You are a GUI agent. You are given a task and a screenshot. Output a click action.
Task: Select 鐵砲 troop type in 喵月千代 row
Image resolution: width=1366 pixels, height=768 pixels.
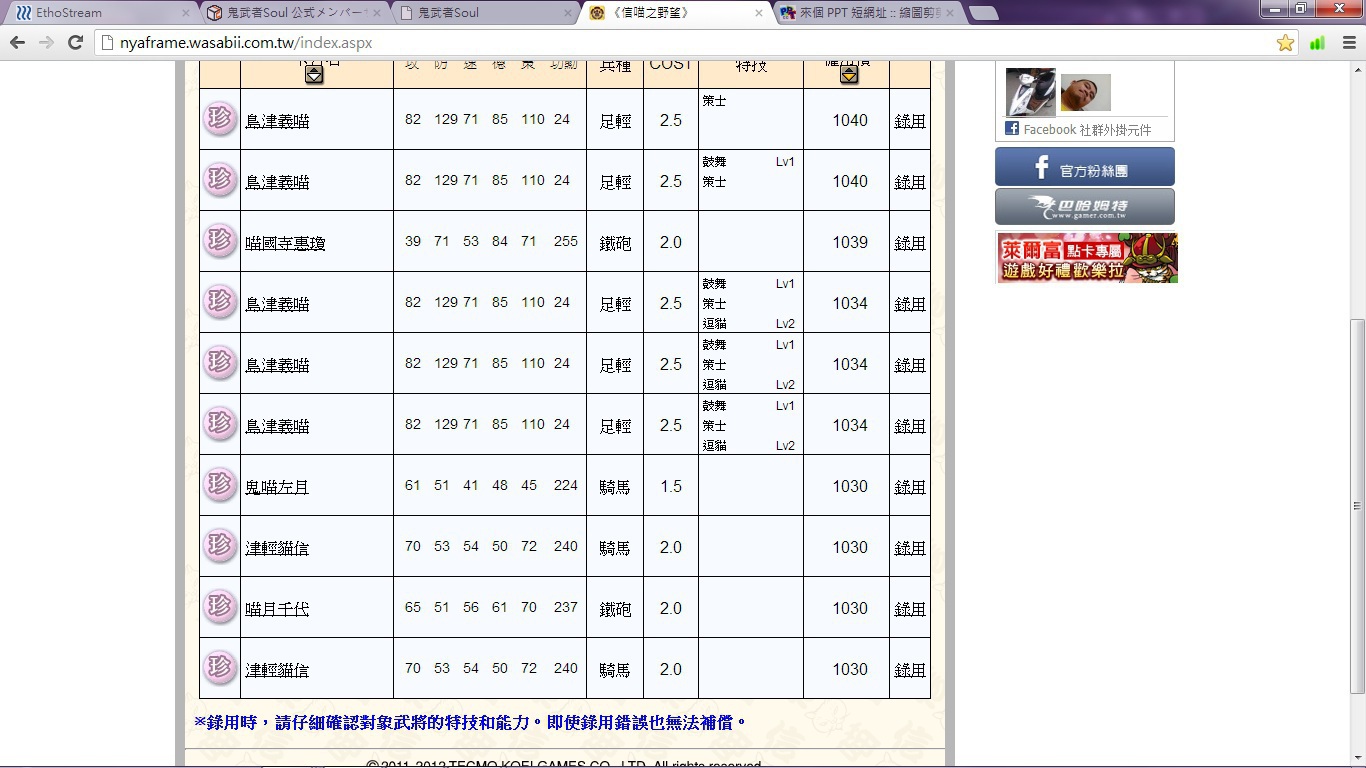[x=615, y=609]
